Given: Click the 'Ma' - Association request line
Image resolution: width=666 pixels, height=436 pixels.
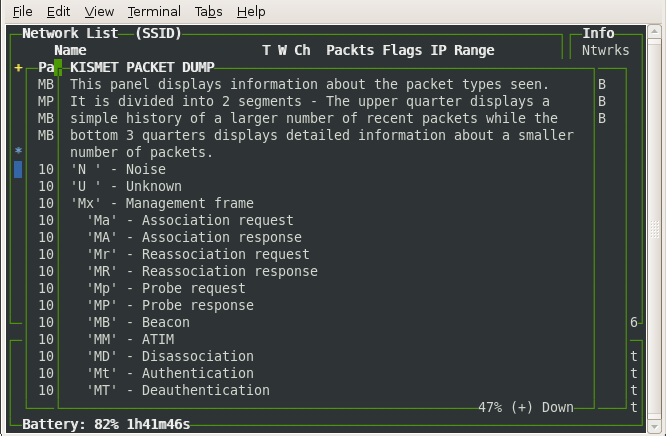Looking at the screenshot, I should 190,220.
